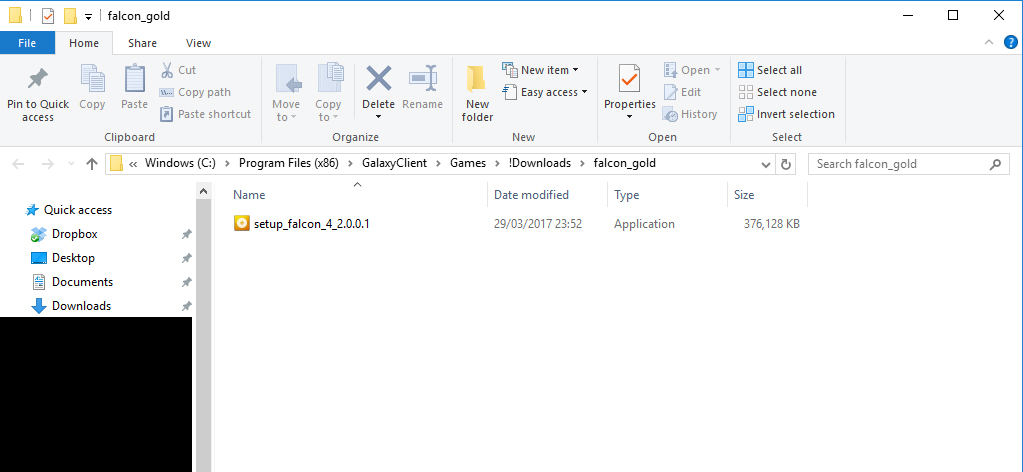1023x472 pixels.
Task: Create a New folder
Action: (x=478, y=93)
